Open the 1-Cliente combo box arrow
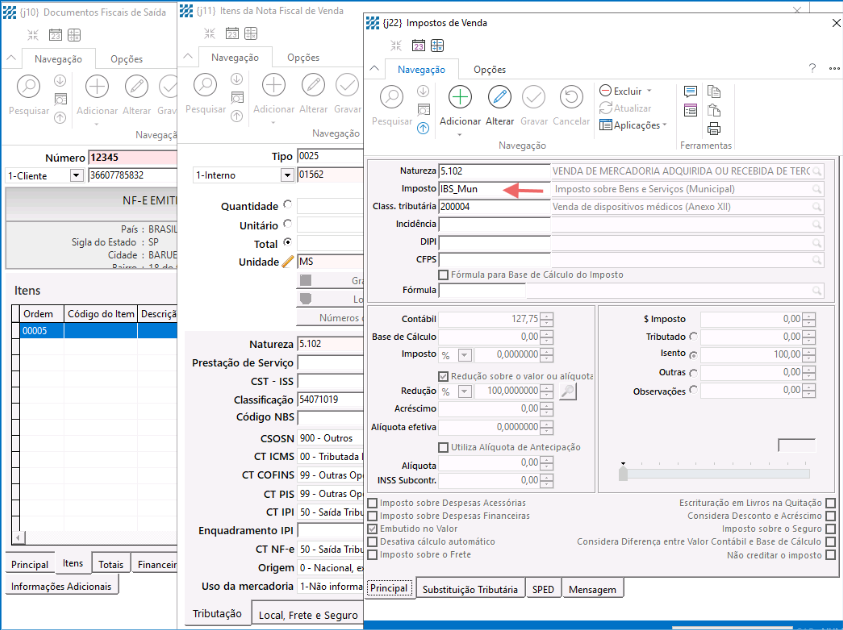 pyautogui.click(x=76, y=175)
